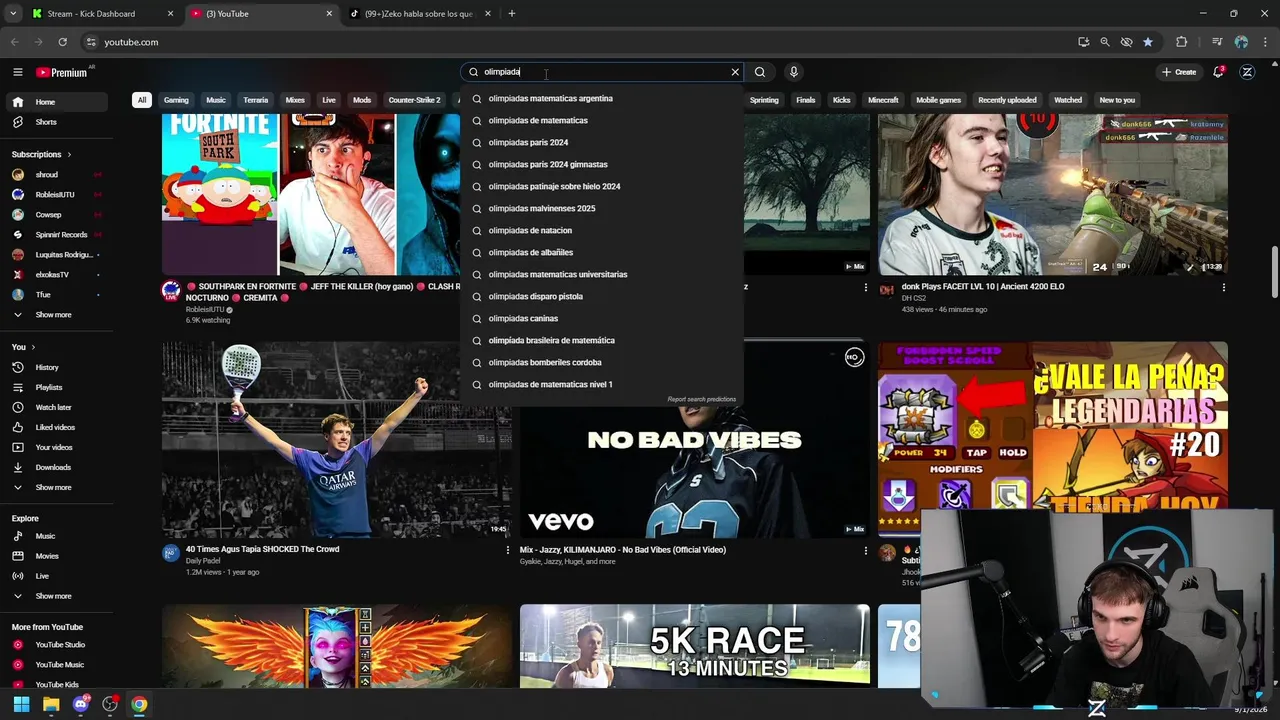
Task: Go to Home in the sidebar
Action: point(58,102)
